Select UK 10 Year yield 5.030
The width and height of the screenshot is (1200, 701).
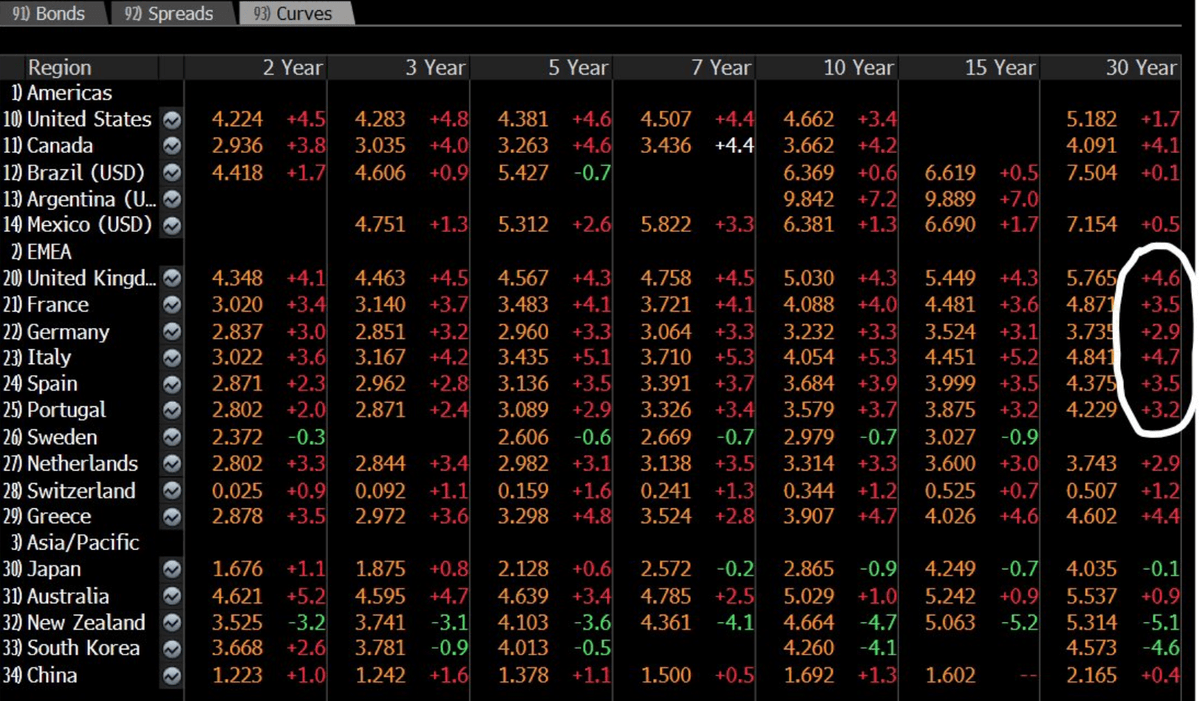tap(809, 278)
